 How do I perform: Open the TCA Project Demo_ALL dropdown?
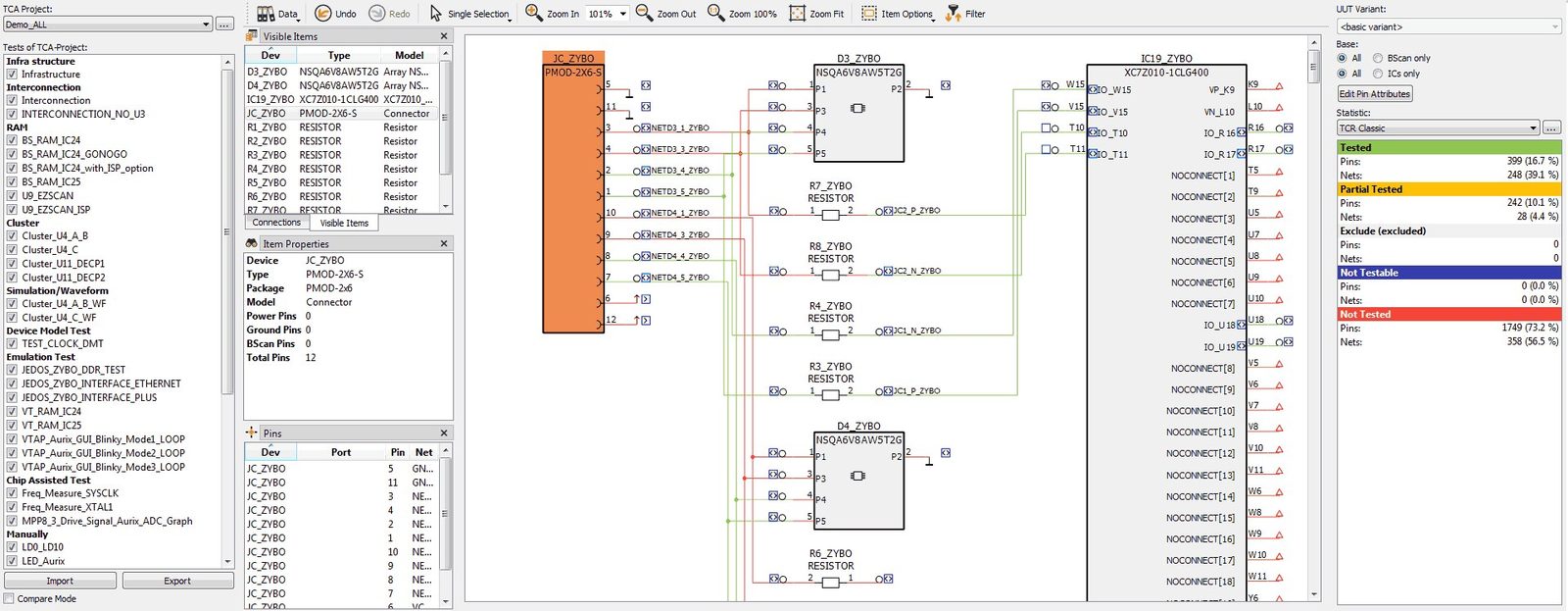(x=108, y=25)
